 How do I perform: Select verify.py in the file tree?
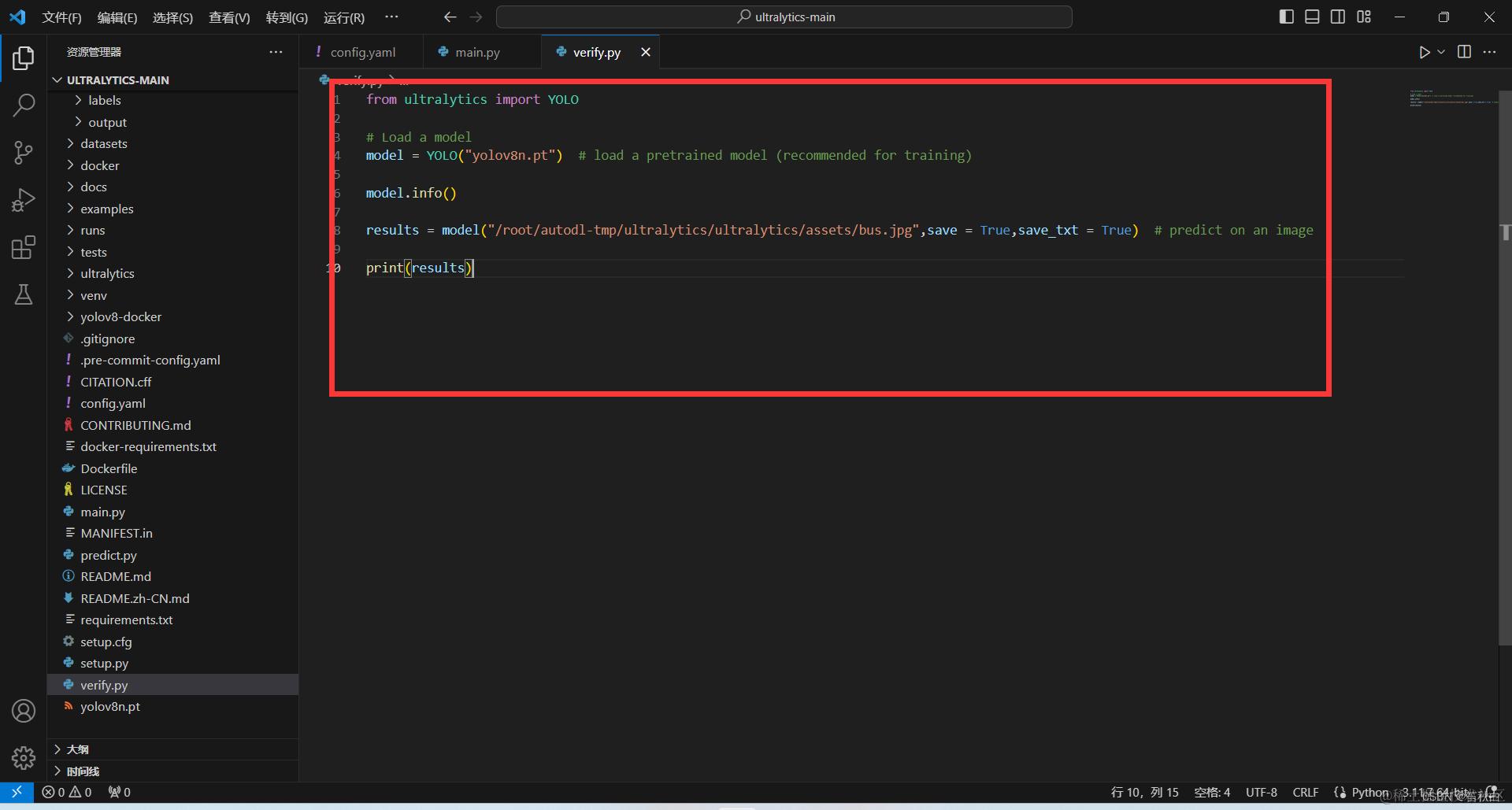(x=172, y=686)
